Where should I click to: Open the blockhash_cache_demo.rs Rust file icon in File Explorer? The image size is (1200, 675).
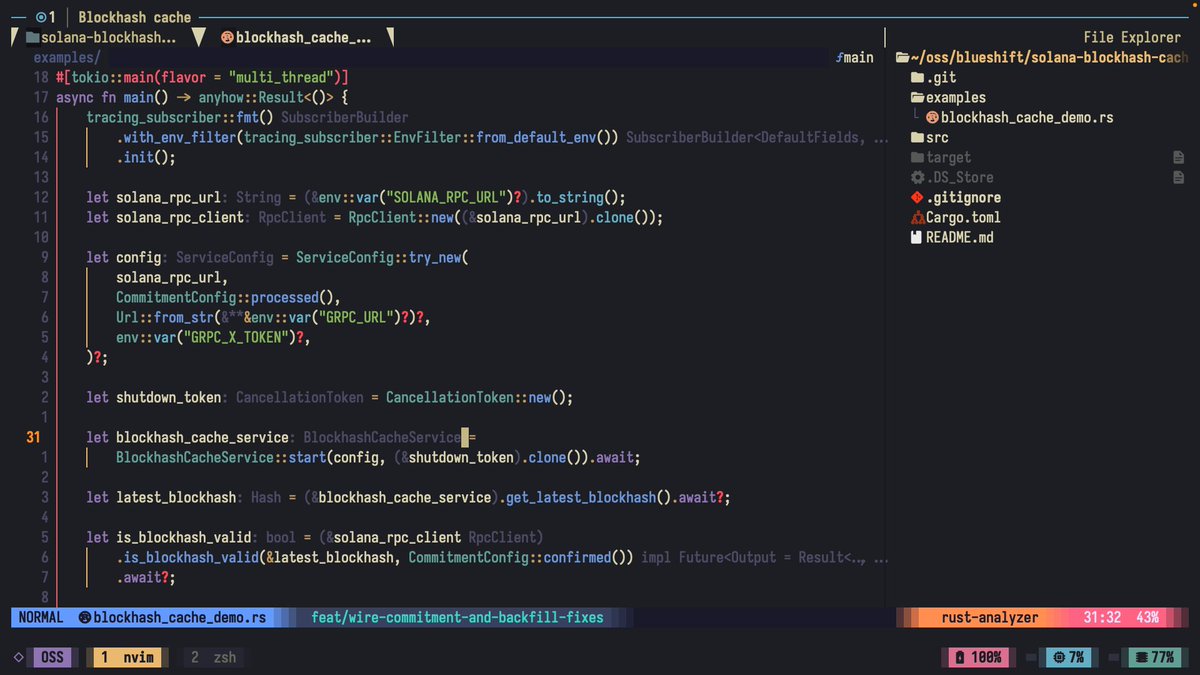pos(933,117)
